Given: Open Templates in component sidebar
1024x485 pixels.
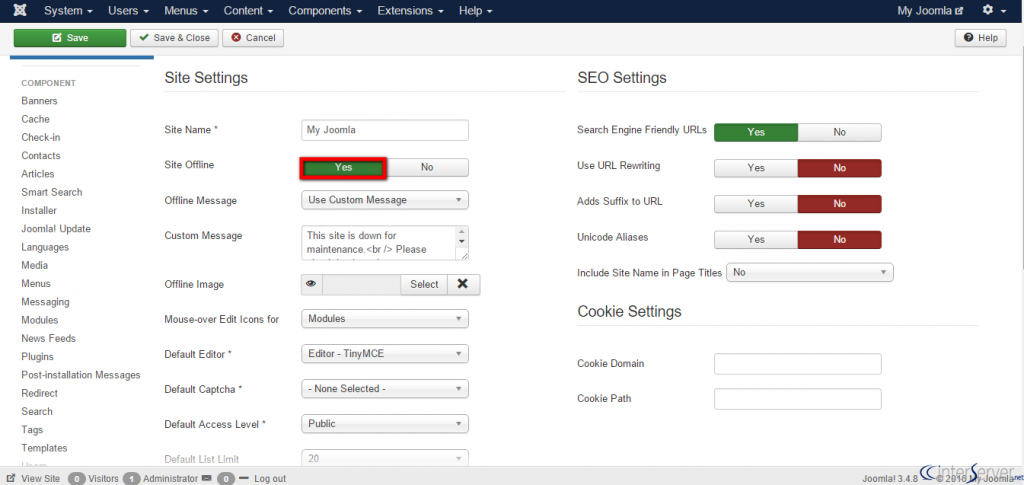Looking at the screenshot, I should pyautogui.click(x=44, y=448).
